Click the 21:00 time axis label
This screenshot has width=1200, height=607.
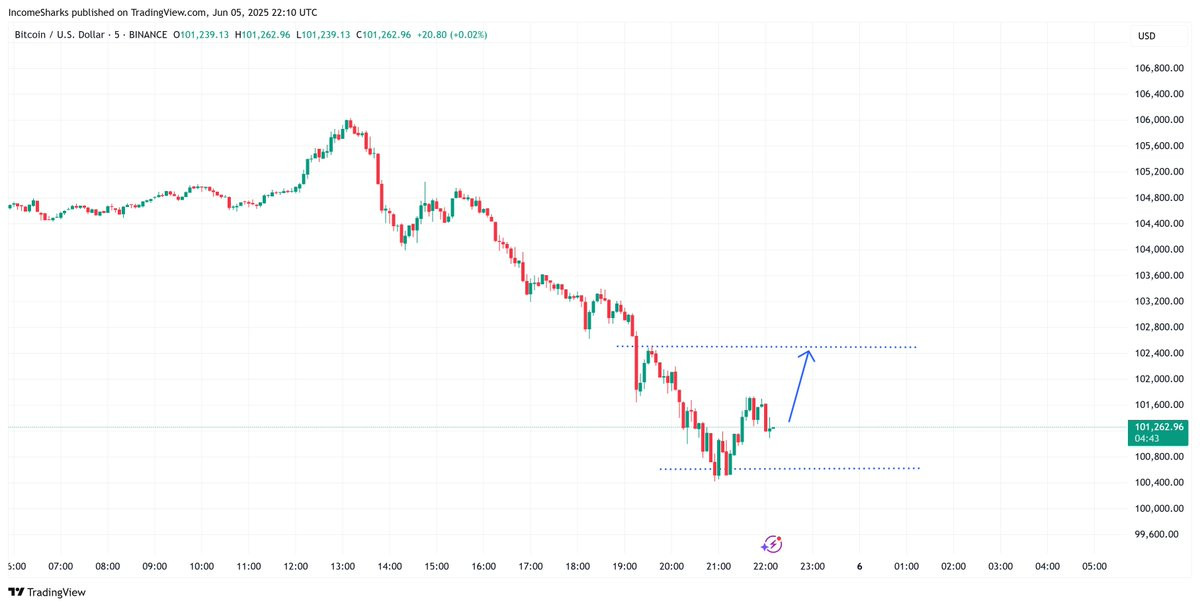coord(718,566)
